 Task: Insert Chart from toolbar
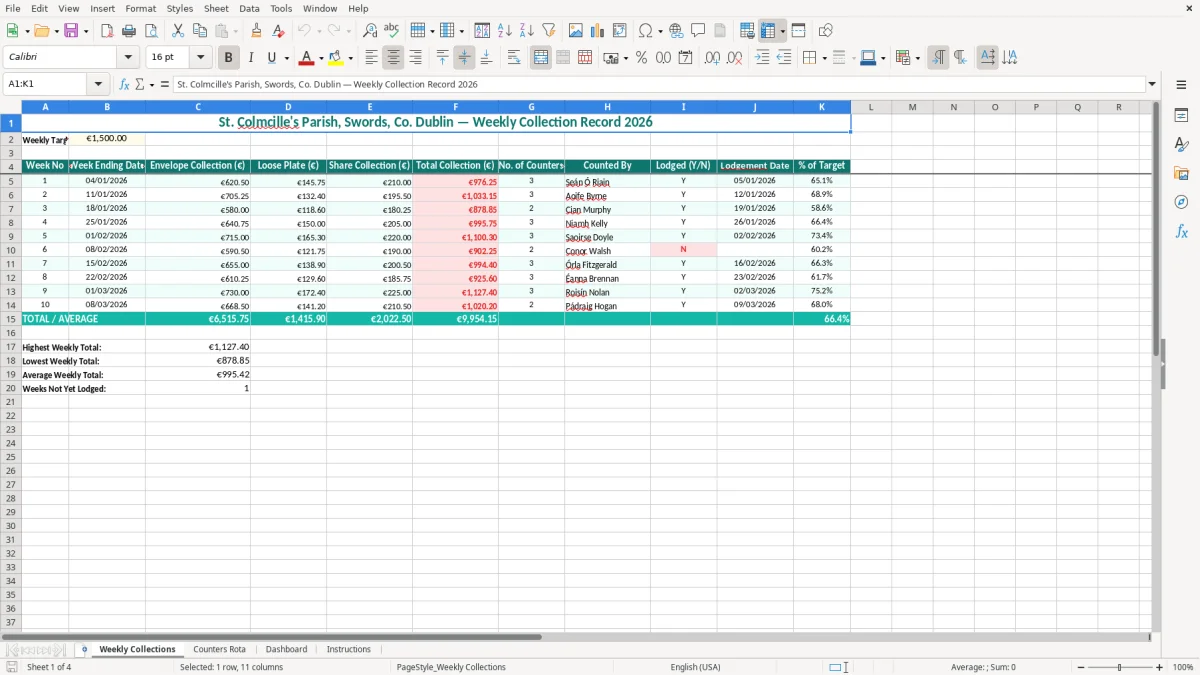(598, 31)
